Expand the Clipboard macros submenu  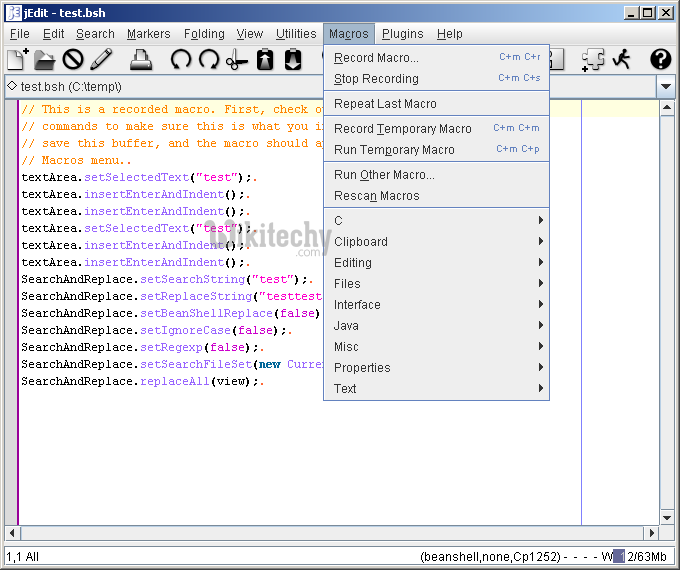(x=437, y=242)
